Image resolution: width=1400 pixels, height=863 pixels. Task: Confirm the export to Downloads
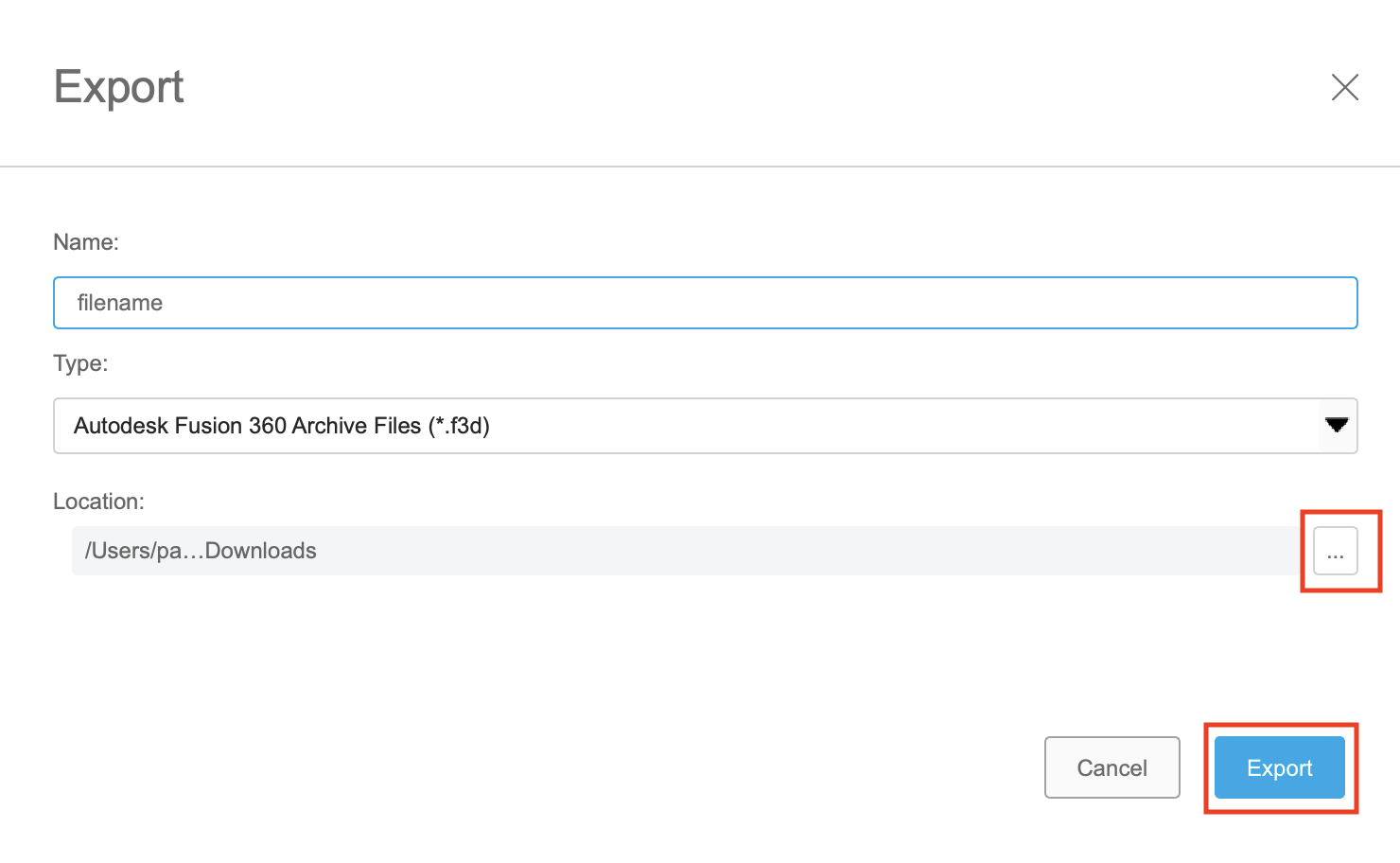pos(1279,767)
